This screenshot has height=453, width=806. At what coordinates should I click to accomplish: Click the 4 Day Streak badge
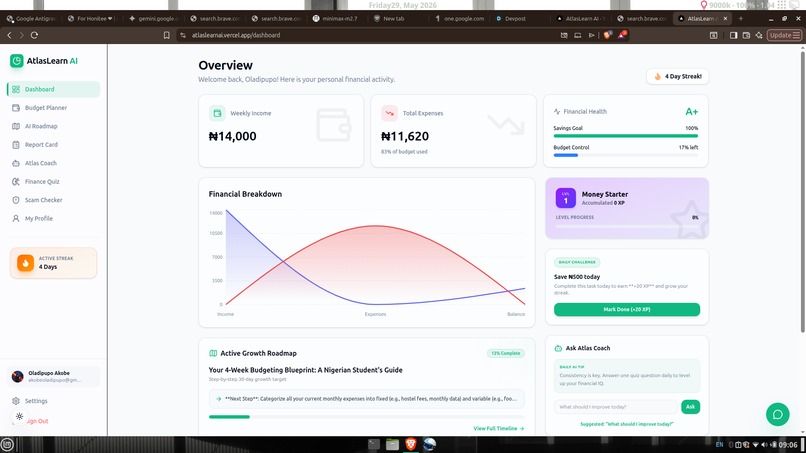coord(677,76)
